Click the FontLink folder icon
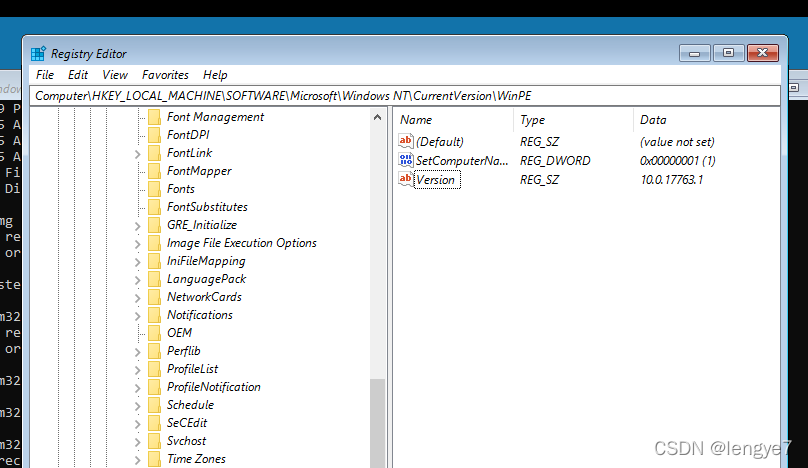808x468 pixels. 154,153
